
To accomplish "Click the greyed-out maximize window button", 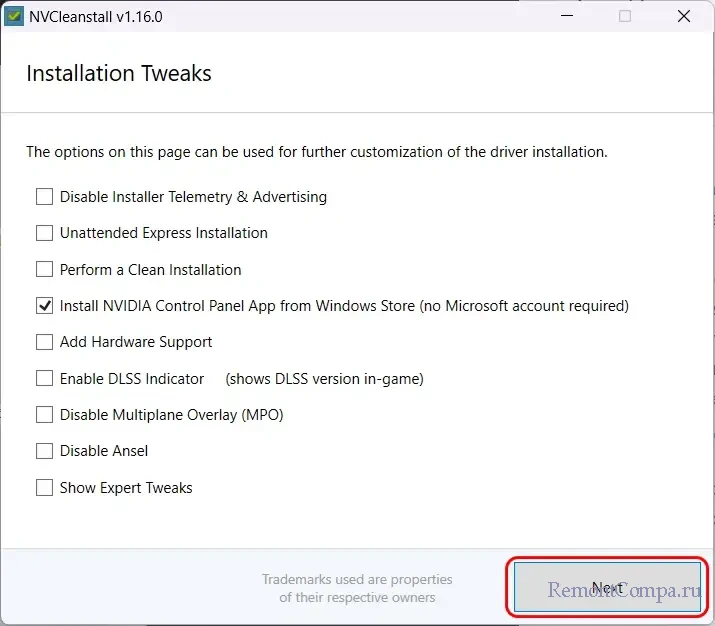I will (625, 16).
